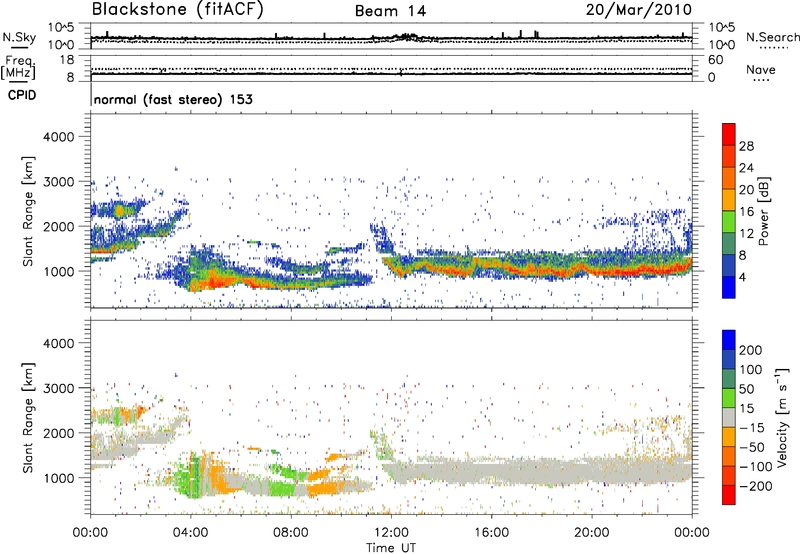Click the '-50' value on the velocity colorbar

[751, 447]
